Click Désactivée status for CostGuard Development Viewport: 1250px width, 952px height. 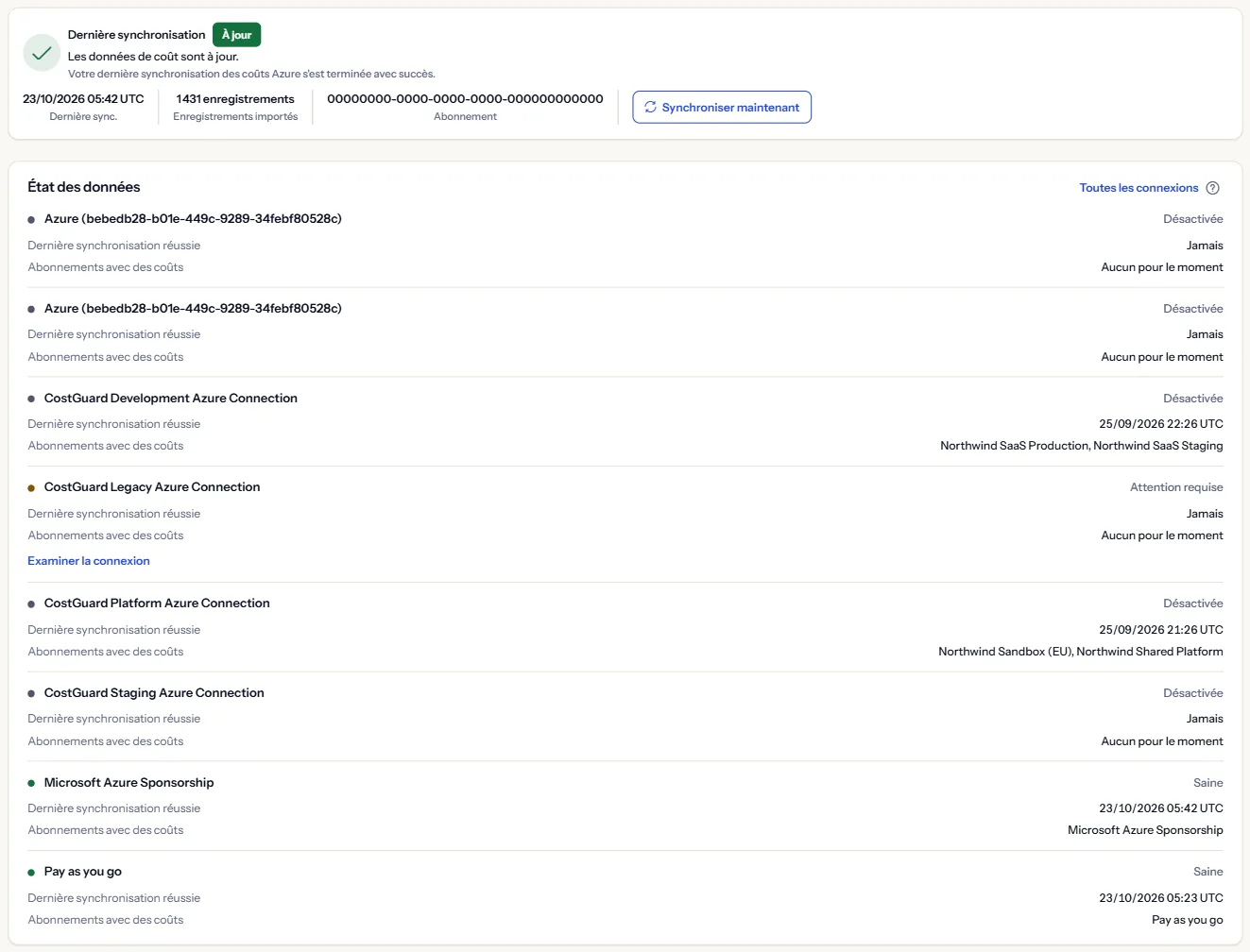[1193, 399]
